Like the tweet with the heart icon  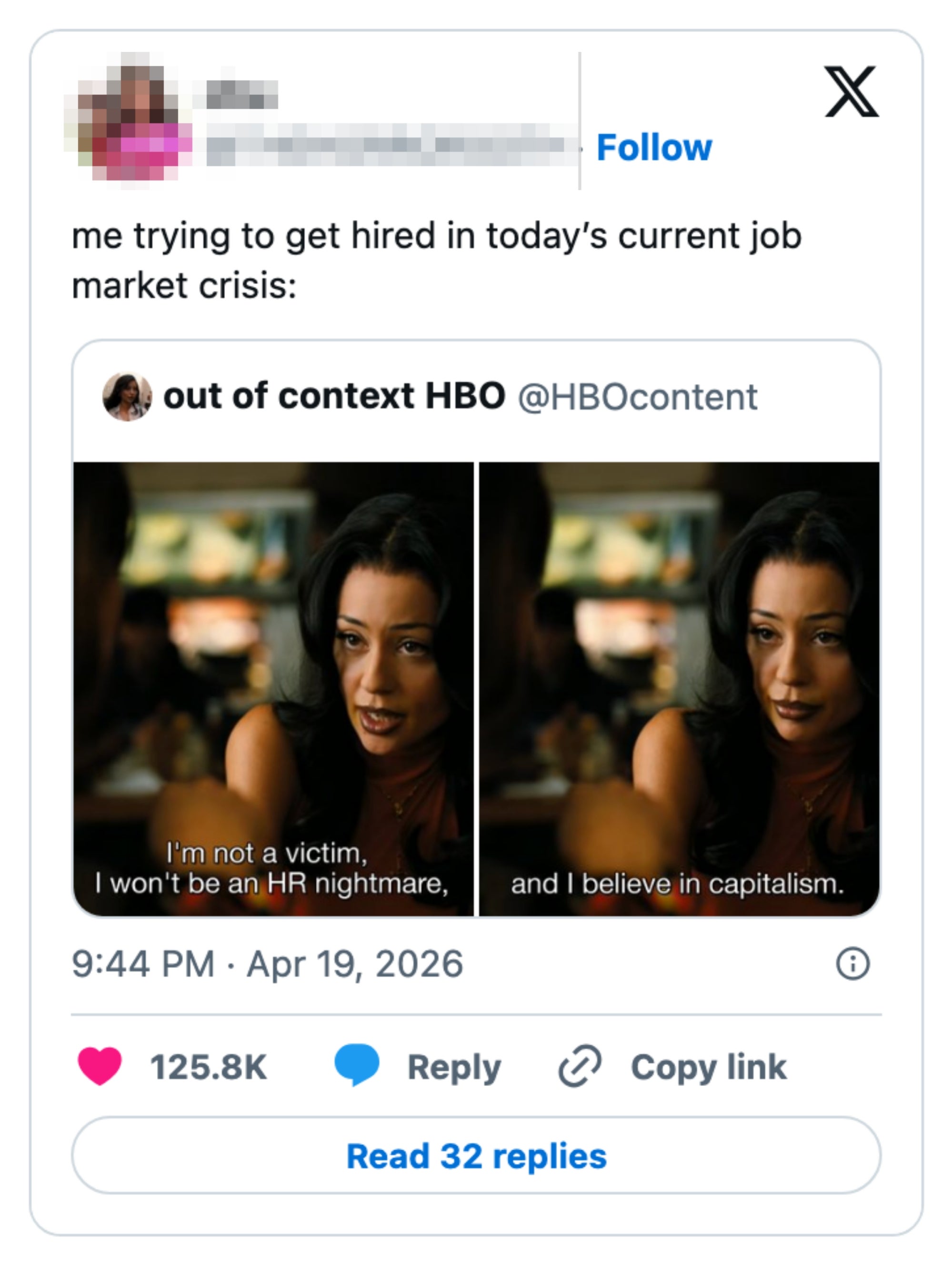click(100, 1066)
